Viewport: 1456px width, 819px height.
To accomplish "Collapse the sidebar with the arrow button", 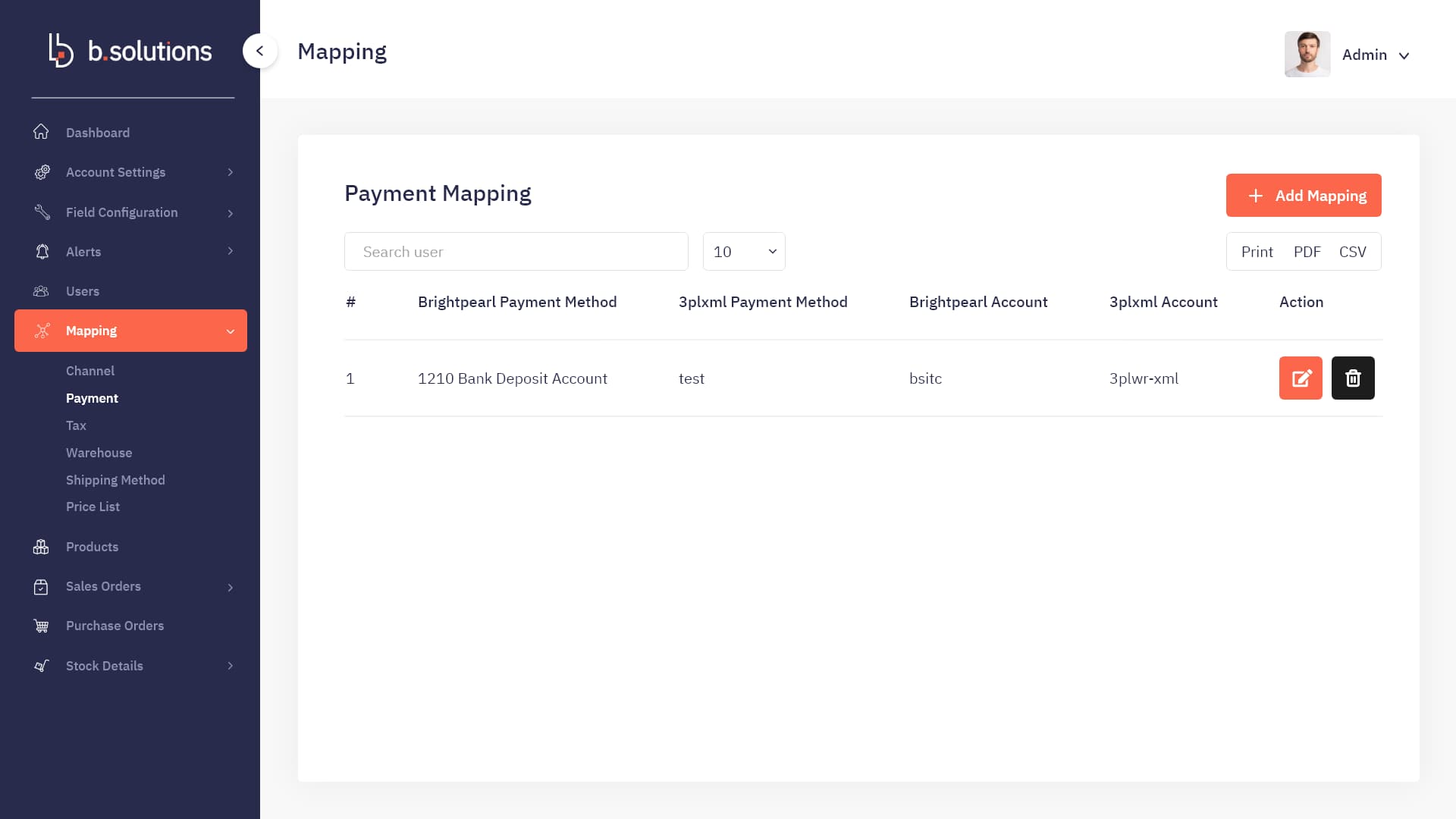I will pyautogui.click(x=260, y=51).
